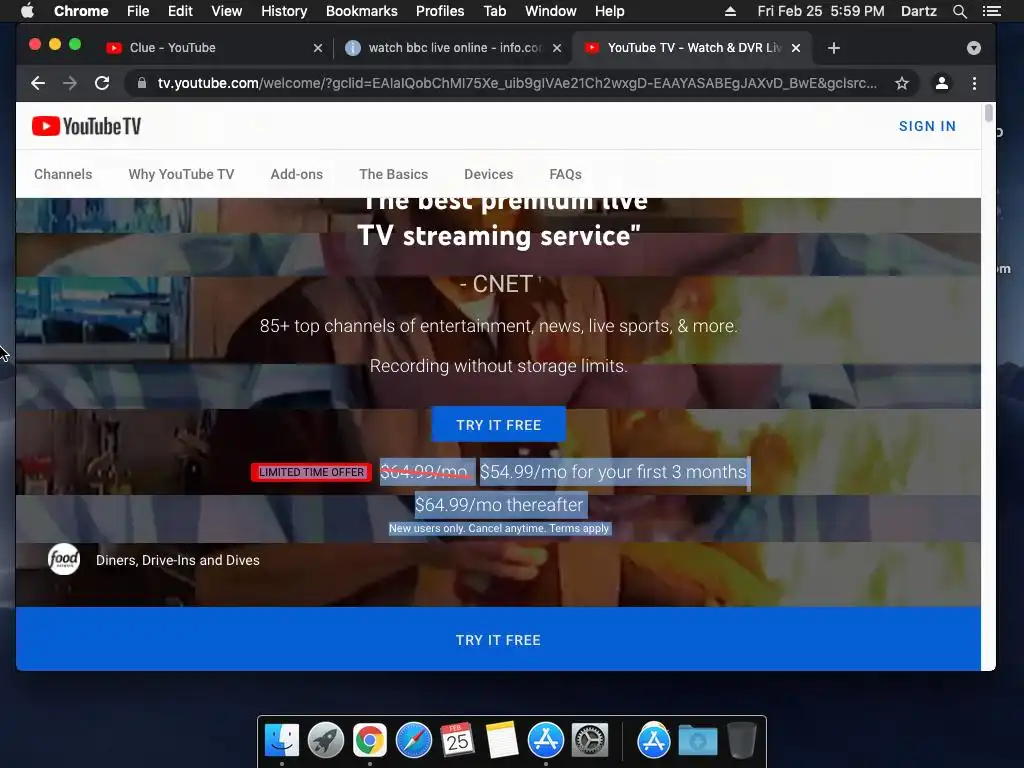
Task: Click the date and time display
Action: (821, 11)
